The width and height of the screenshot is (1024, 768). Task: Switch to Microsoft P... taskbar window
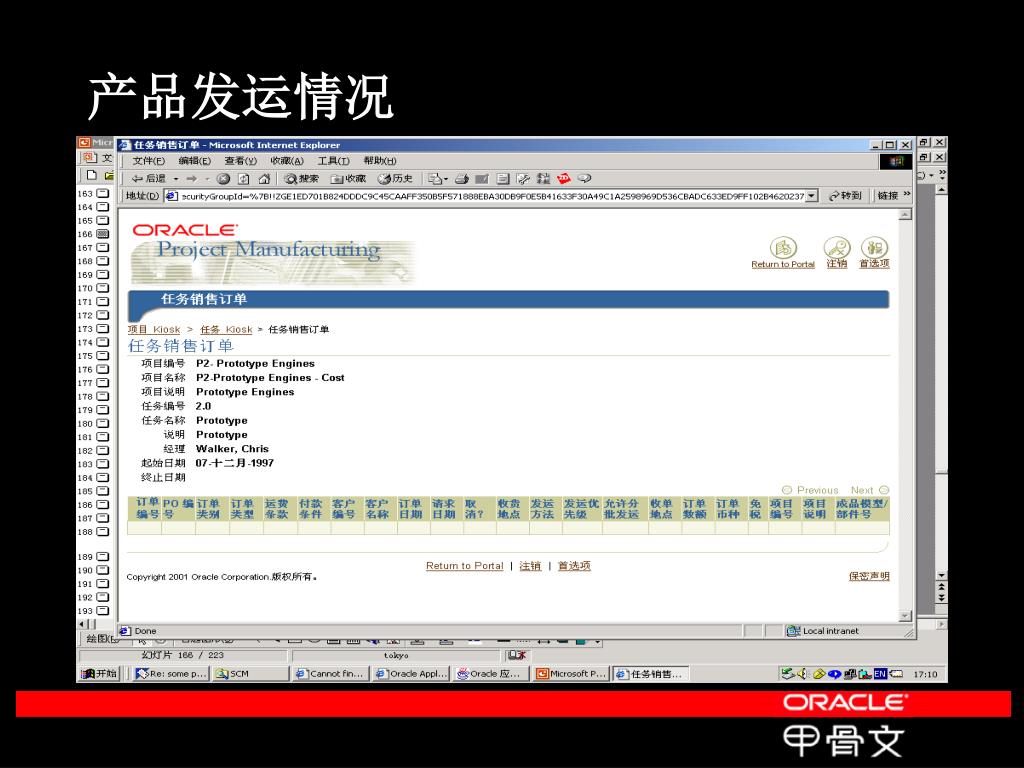pos(571,674)
